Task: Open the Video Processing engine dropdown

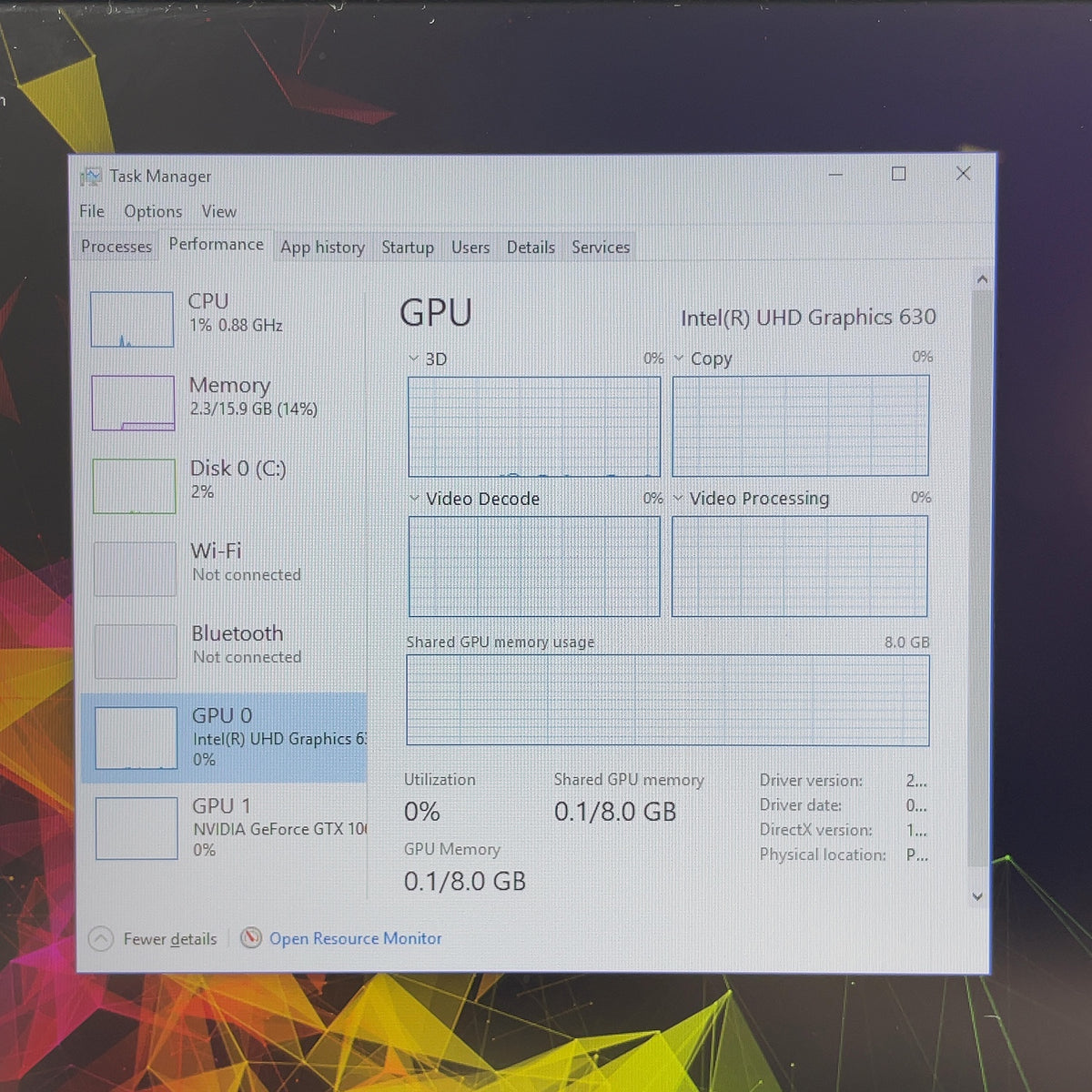Action: (x=678, y=499)
